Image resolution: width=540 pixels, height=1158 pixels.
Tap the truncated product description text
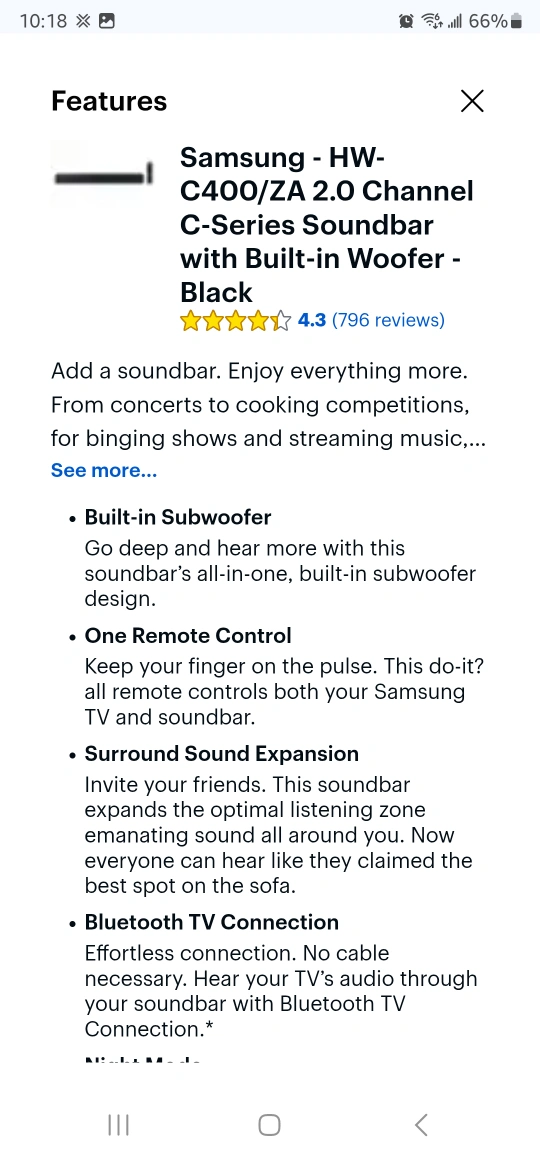pos(269,405)
